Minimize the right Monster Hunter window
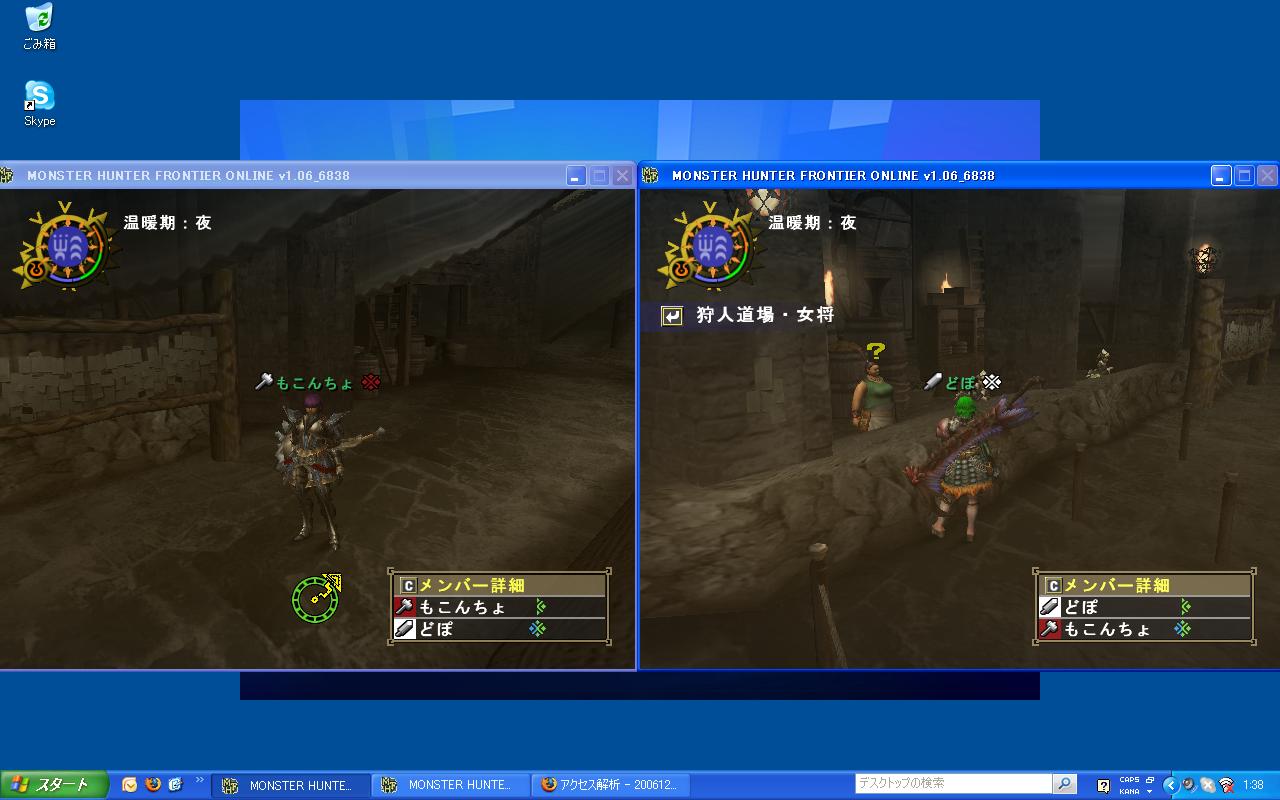The height and width of the screenshot is (800, 1280). [1221, 176]
